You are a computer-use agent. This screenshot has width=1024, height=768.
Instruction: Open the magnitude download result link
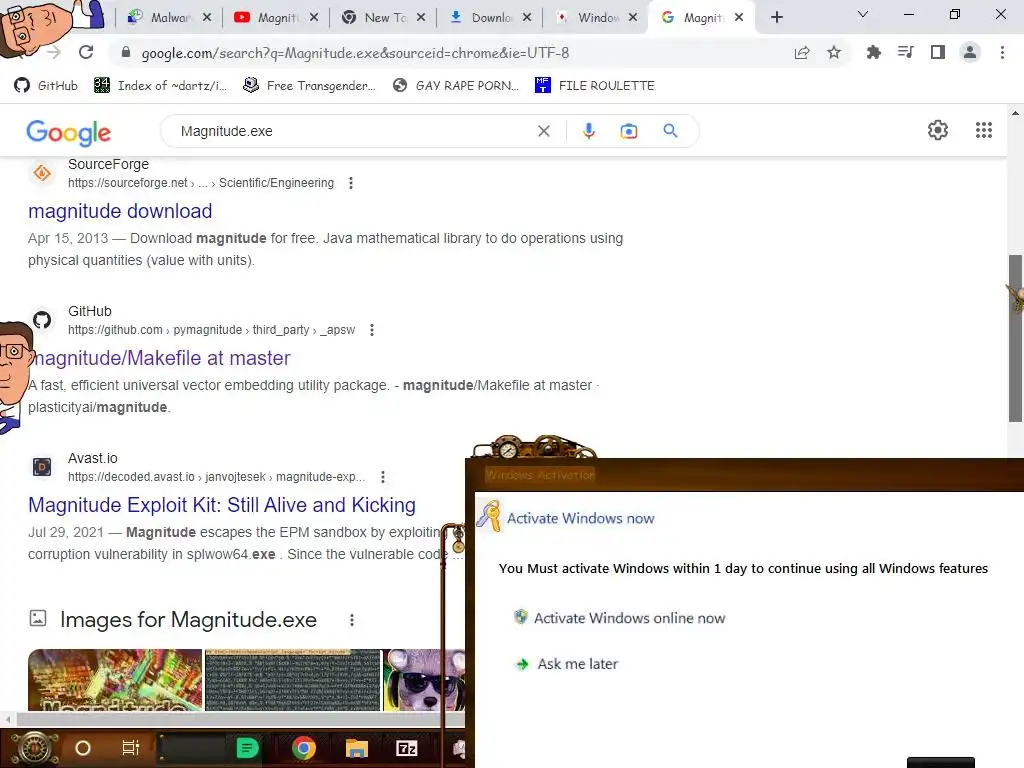click(120, 211)
